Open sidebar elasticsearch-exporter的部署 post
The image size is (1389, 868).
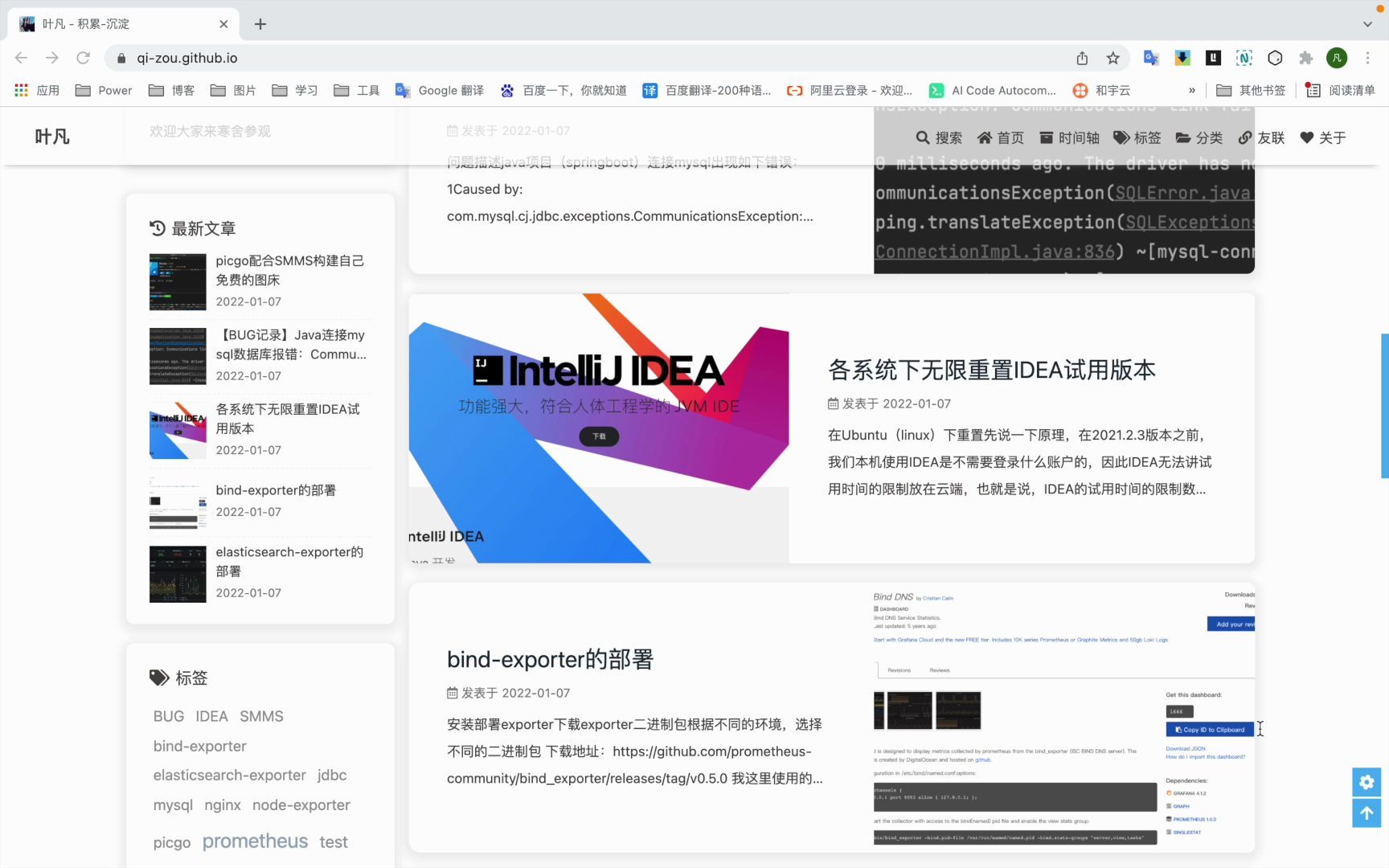tap(290, 562)
